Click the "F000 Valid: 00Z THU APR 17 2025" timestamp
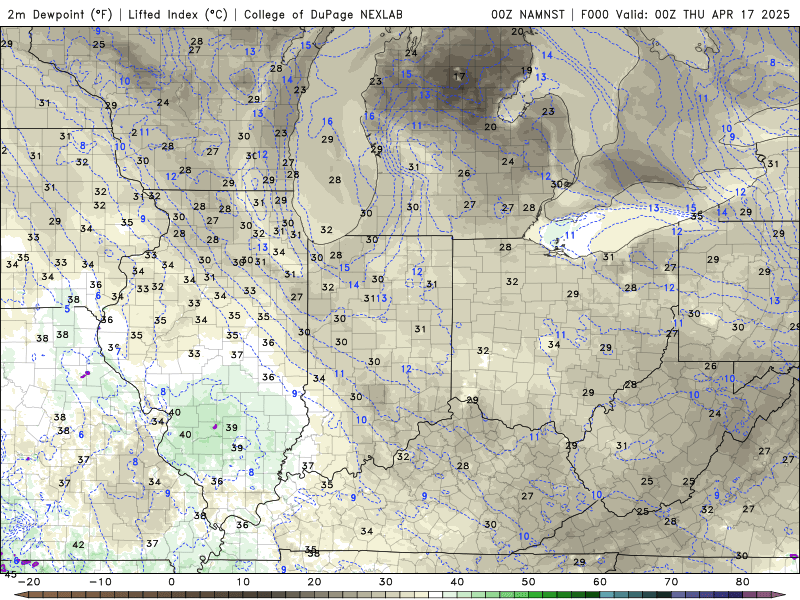The width and height of the screenshot is (800, 600). click(x=685, y=14)
